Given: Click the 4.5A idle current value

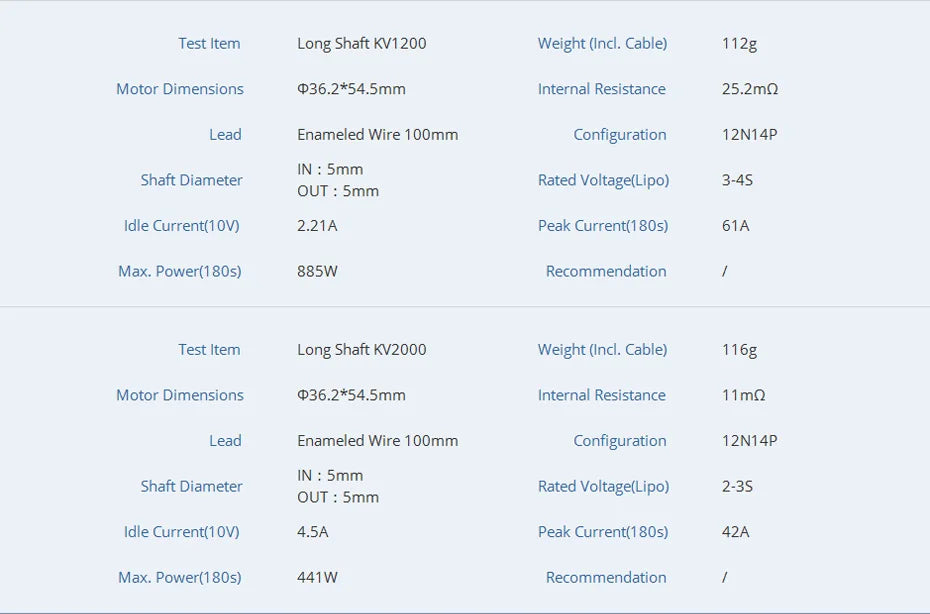Looking at the screenshot, I should pos(312,532).
